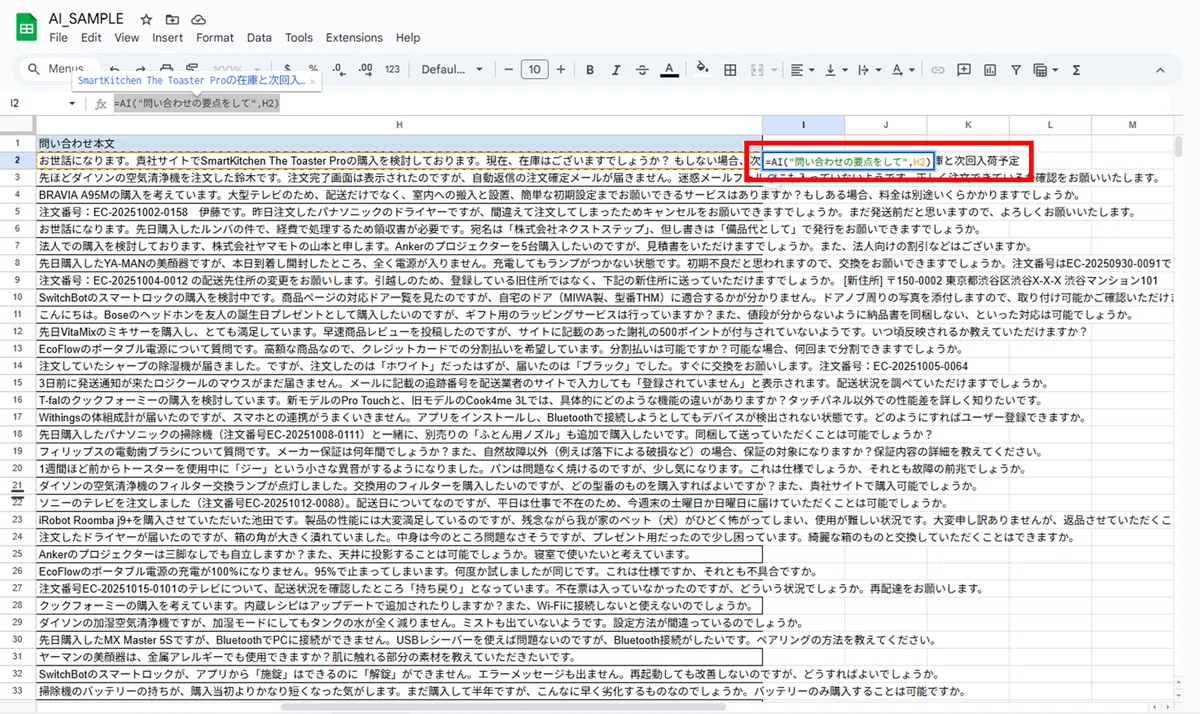The image size is (1200, 714).
Task: Select column H header
Action: point(399,125)
